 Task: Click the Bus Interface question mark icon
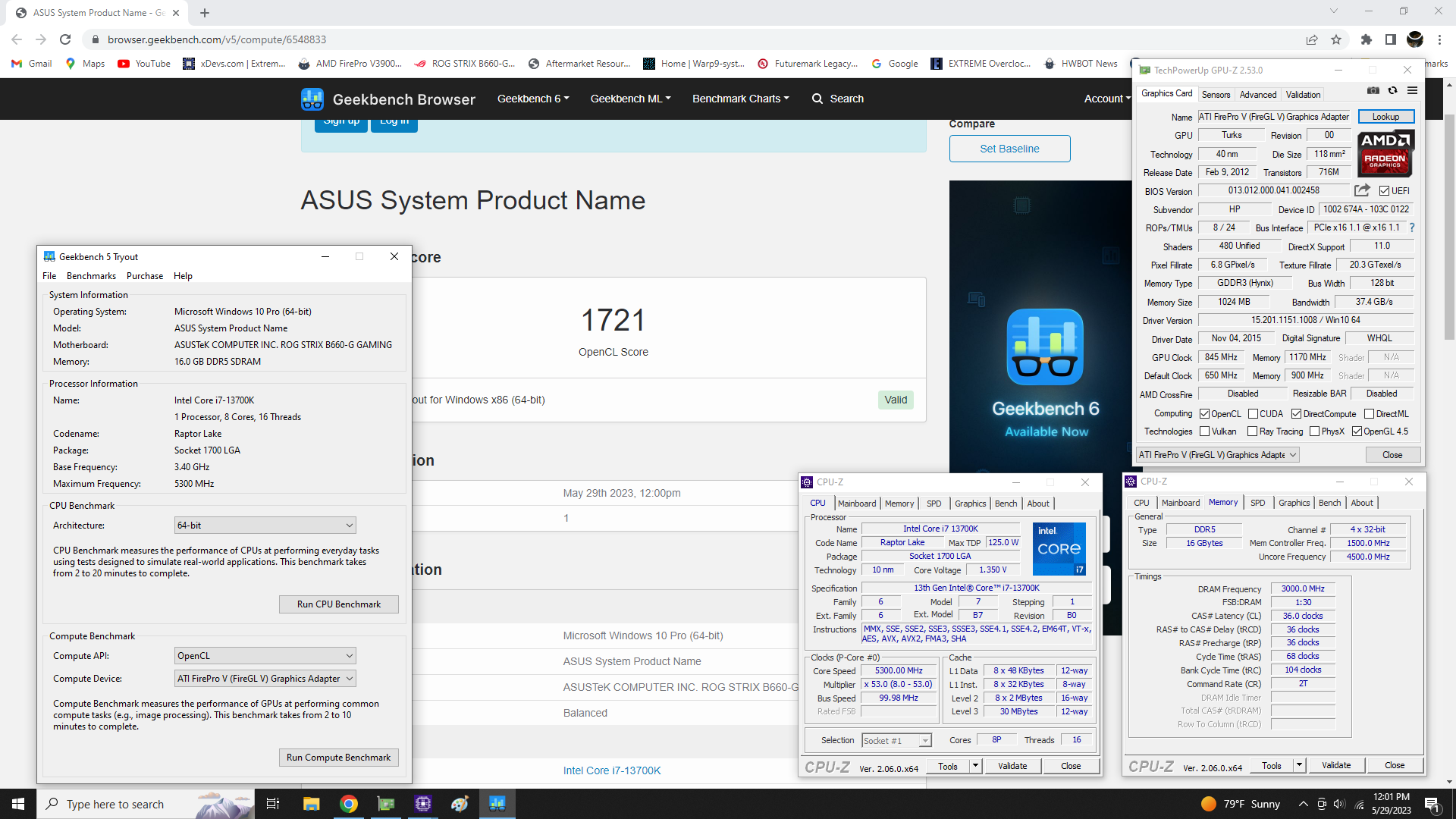tap(1411, 227)
